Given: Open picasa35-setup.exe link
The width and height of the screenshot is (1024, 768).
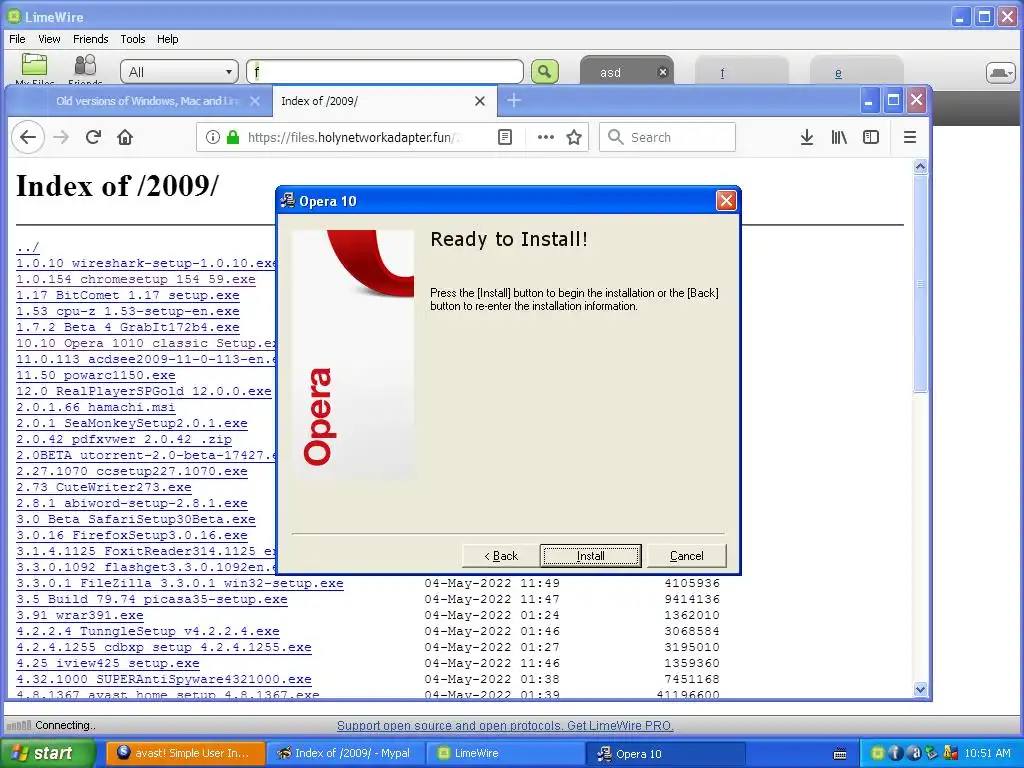Looking at the screenshot, I should coord(152,600).
